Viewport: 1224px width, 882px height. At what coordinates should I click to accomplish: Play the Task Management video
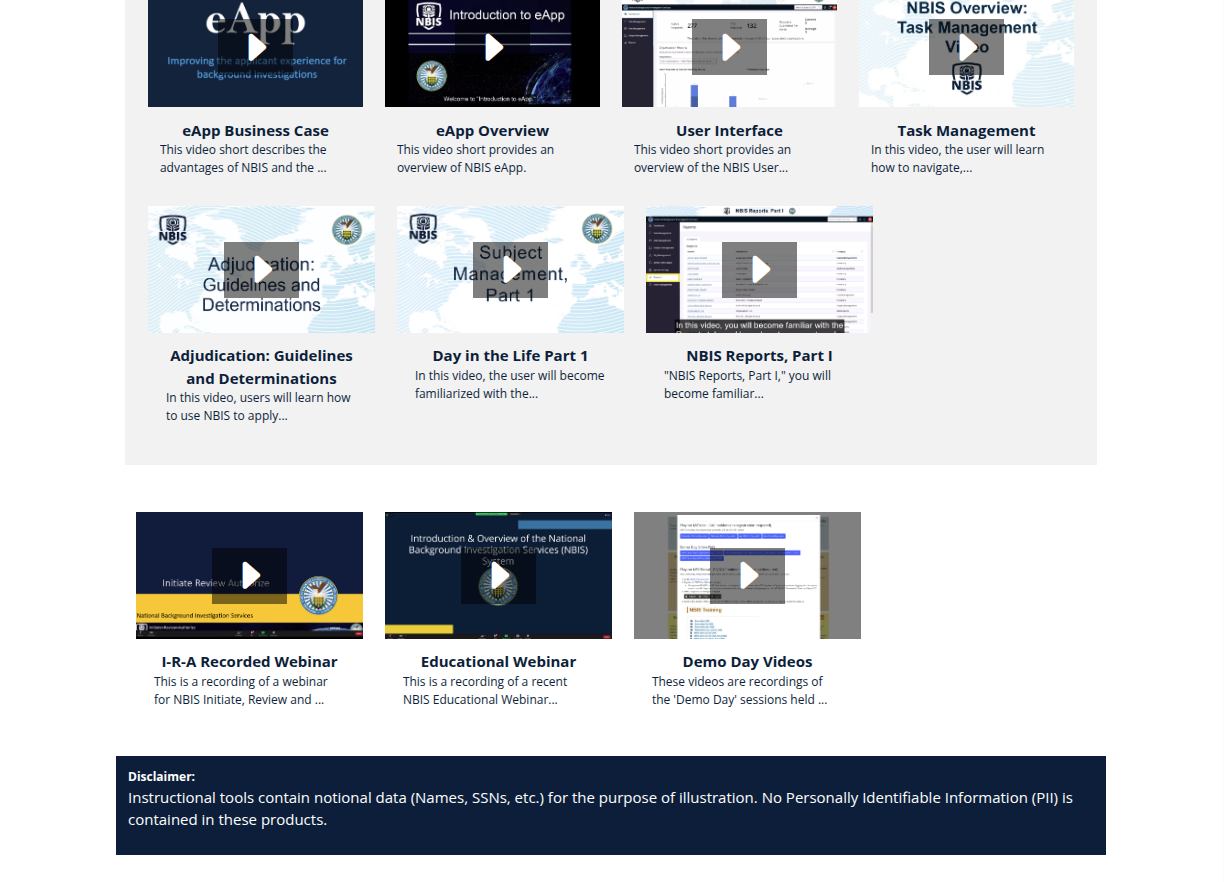coord(966,47)
